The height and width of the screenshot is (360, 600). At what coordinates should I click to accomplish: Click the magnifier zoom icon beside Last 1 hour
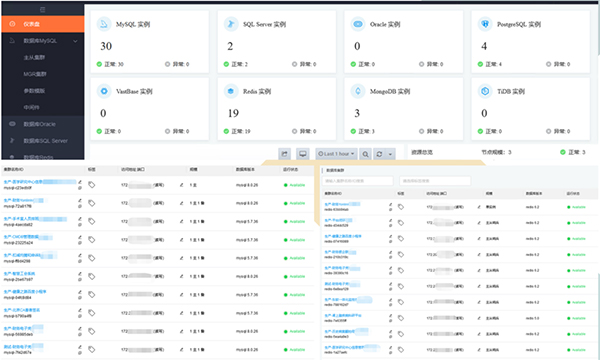(365, 154)
